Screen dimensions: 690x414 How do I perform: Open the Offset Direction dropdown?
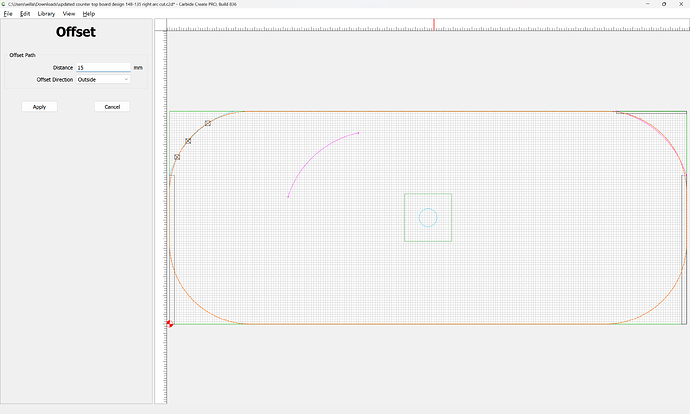pyautogui.click(x=103, y=79)
